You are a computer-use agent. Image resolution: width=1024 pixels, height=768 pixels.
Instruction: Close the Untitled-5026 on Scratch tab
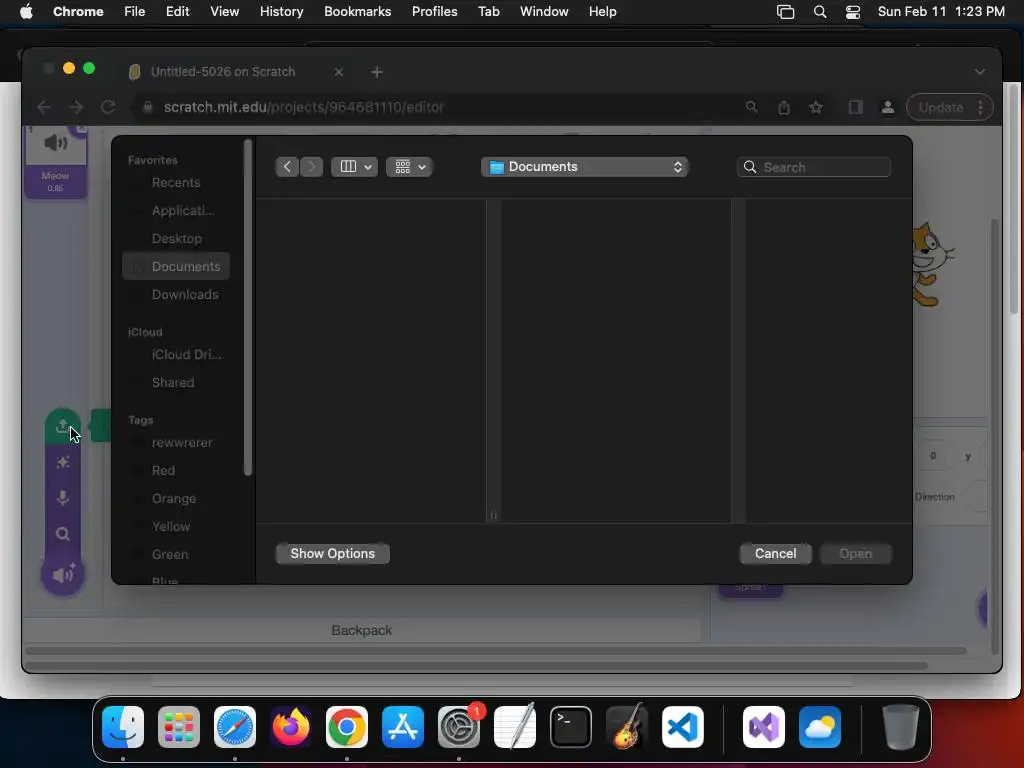click(x=338, y=72)
